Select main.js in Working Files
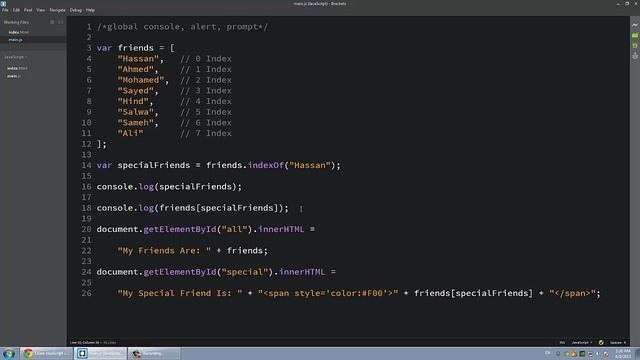This screenshot has width=640, height=360. point(16,40)
